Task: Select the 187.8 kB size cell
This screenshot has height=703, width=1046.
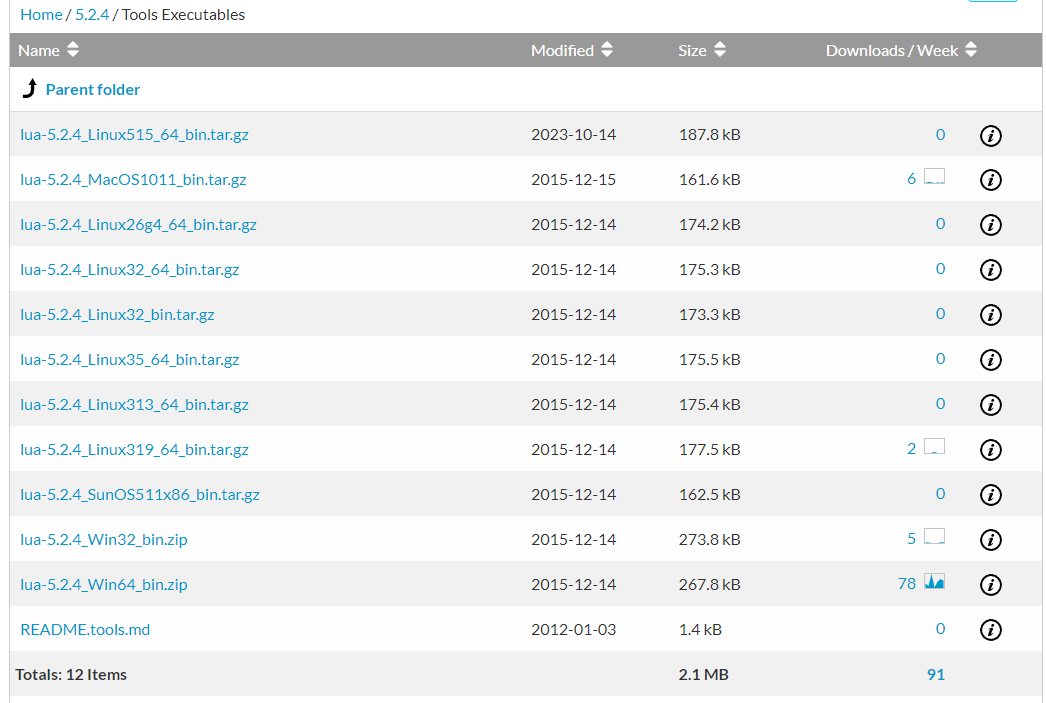Action: pos(710,135)
